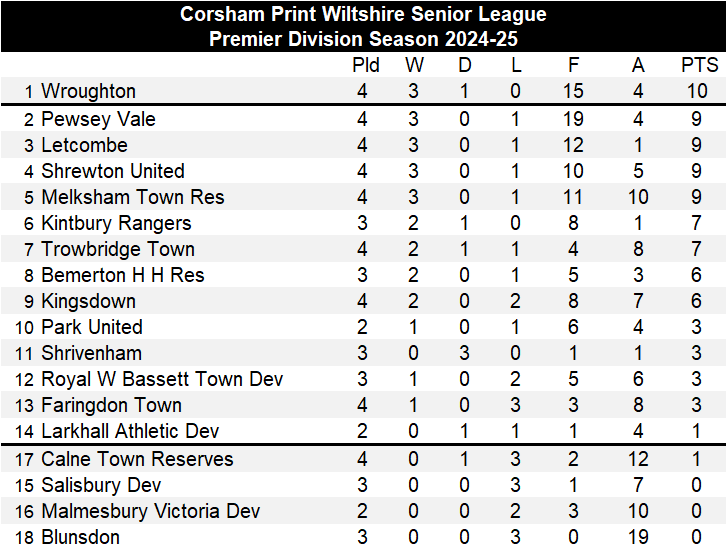Click the PTS column header
This screenshot has width=726, height=550.
(699, 65)
